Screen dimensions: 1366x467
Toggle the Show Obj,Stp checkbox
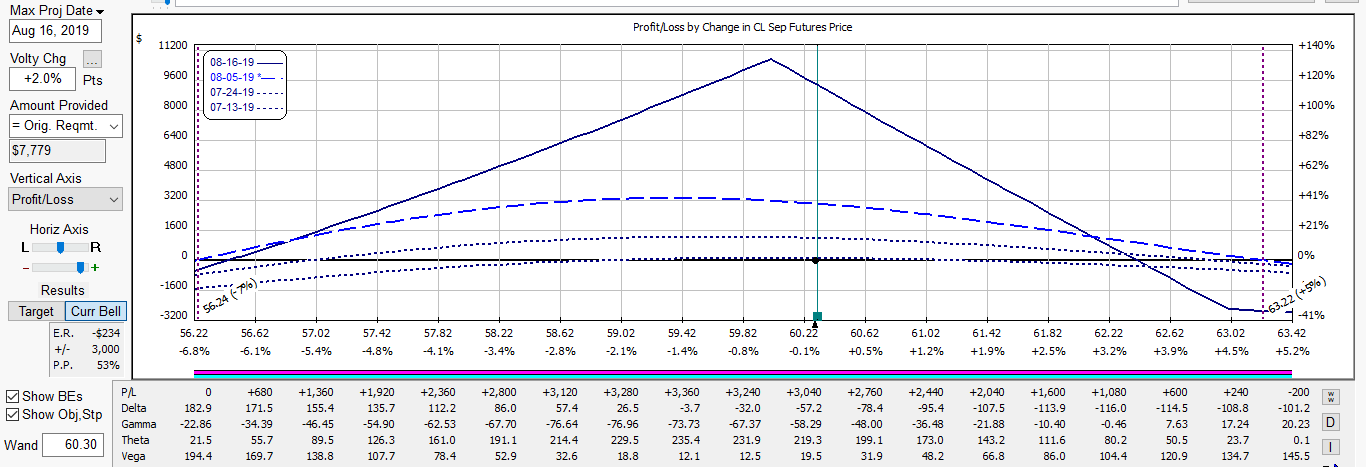click(12, 415)
